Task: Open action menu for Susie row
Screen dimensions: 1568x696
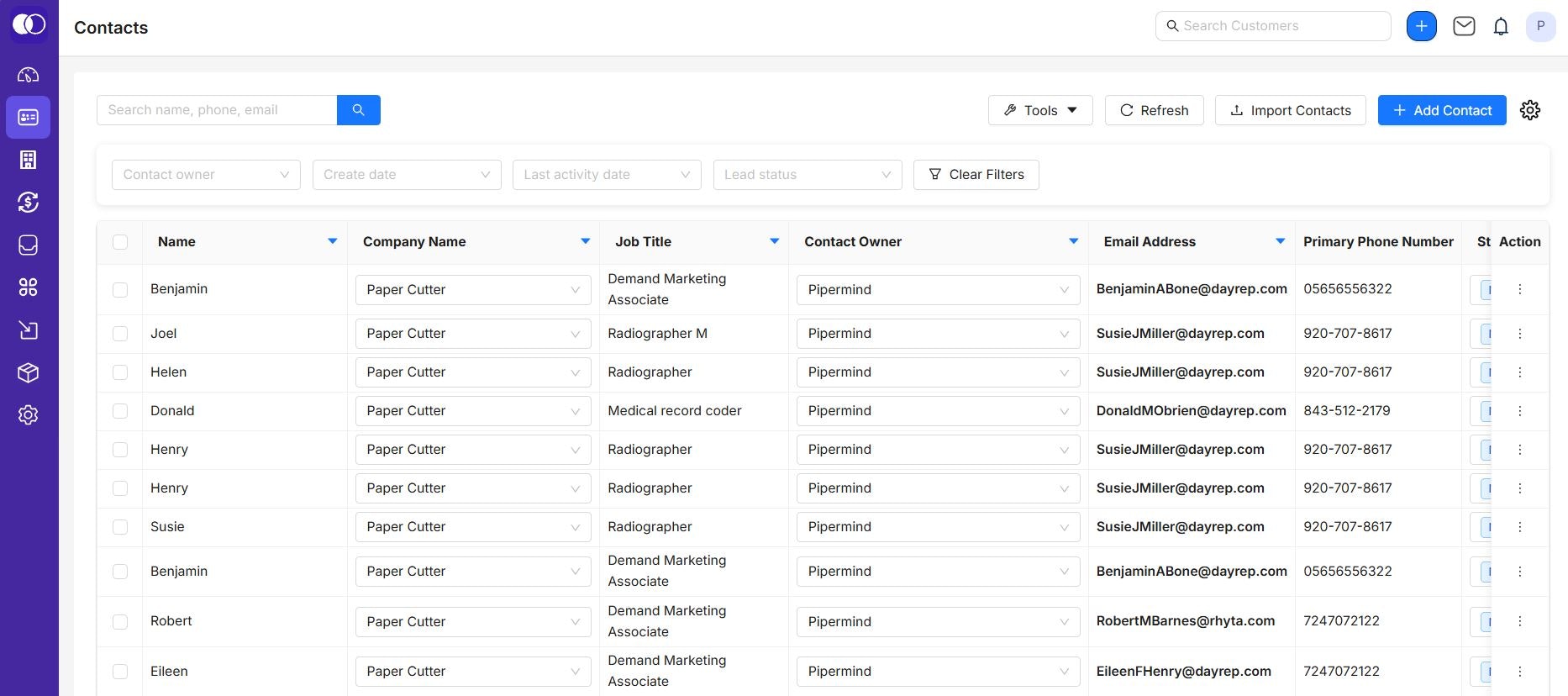Action: click(x=1520, y=527)
